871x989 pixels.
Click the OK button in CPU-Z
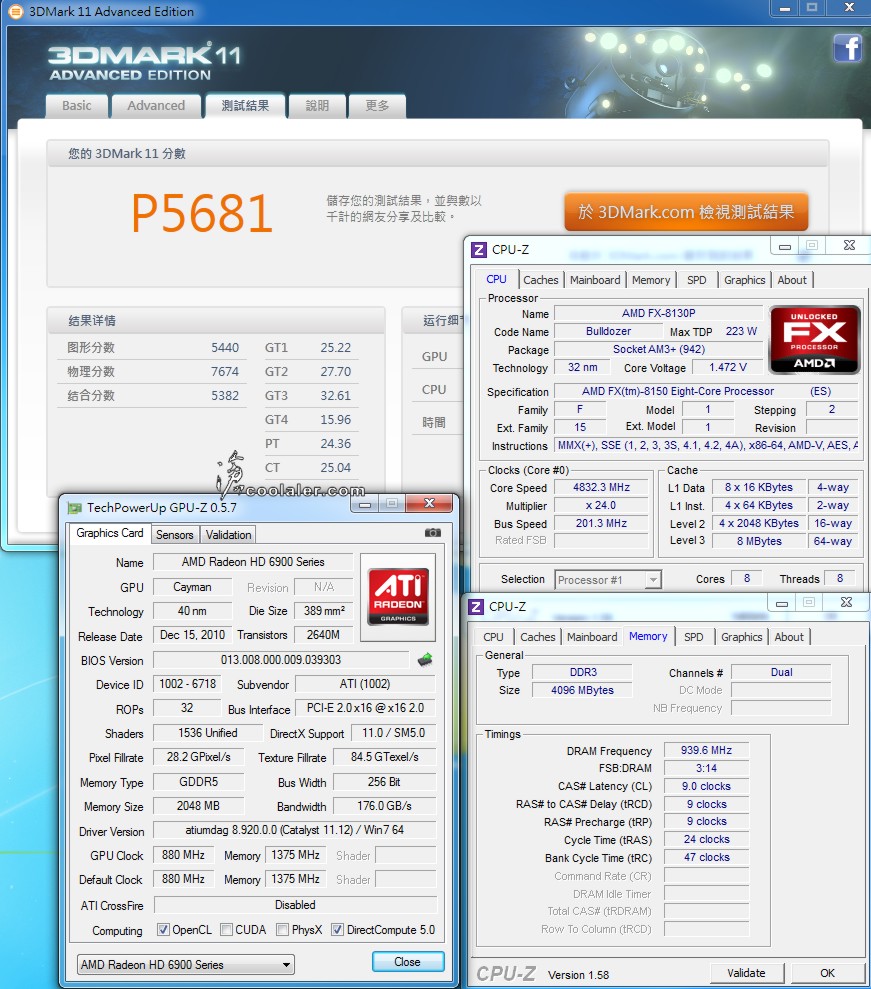pos(827,973)
